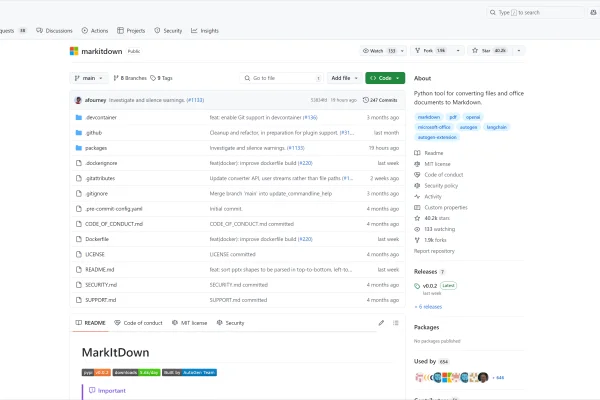Click the MIT license scale icon
Viewport: 600px width, 400px height.
417,164
